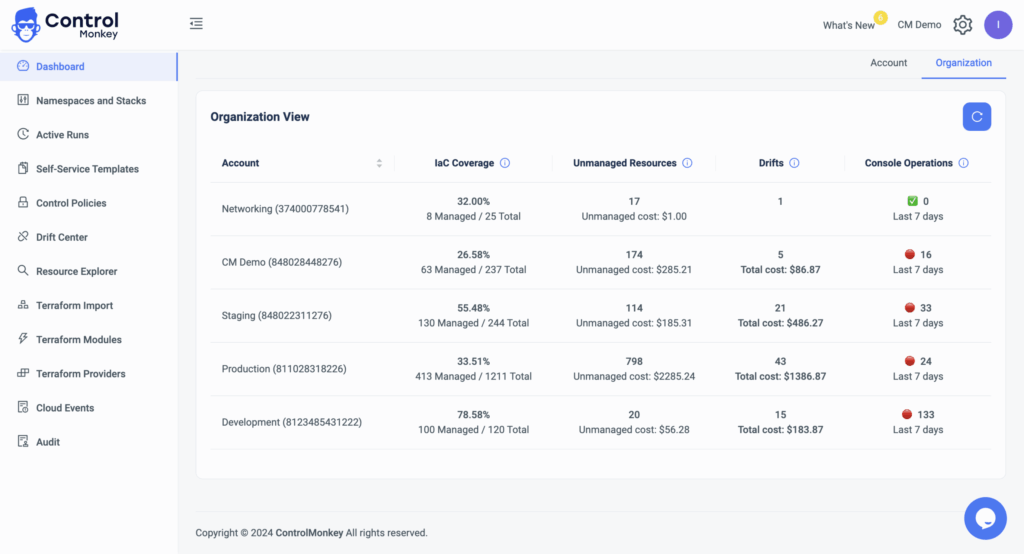Collapse the sidebar with the menu-fold icon
This screenshot has height=554, width=1024.
pos(196,24)
